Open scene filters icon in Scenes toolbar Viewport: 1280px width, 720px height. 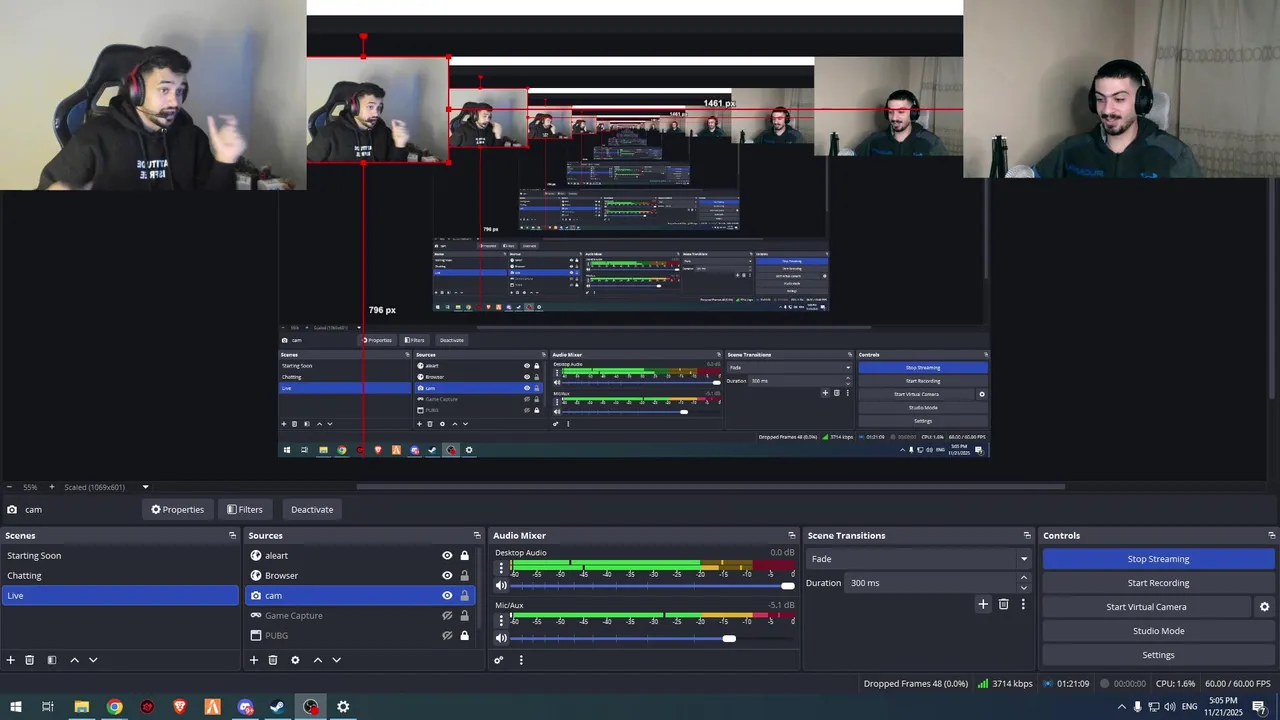click(x=52, y=660)
